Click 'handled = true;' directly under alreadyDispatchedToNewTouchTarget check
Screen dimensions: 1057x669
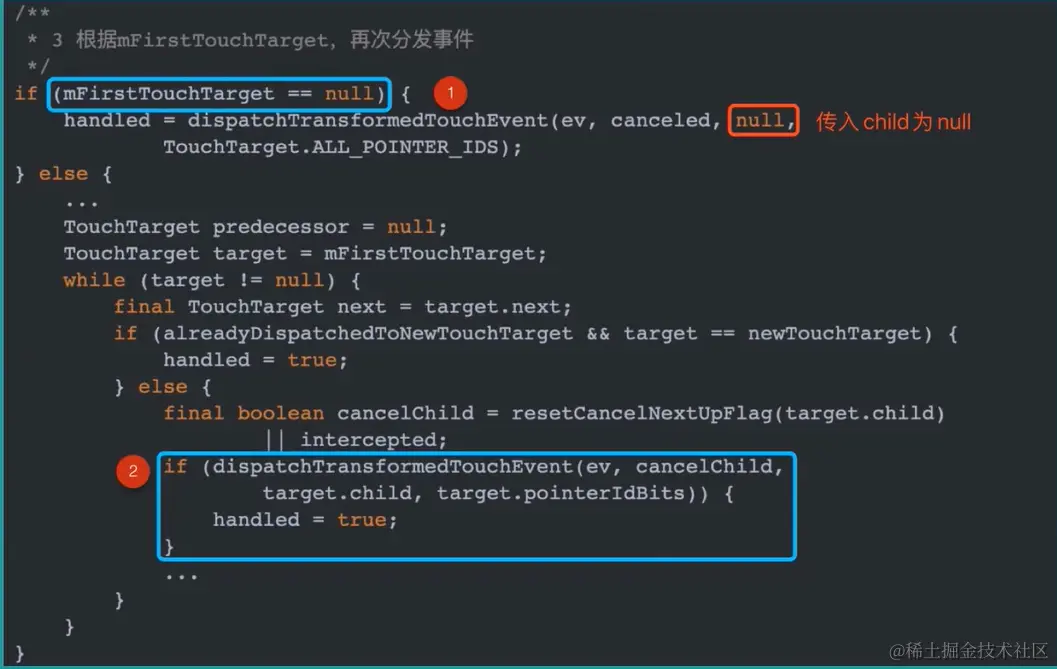click(x=255, y=360)
